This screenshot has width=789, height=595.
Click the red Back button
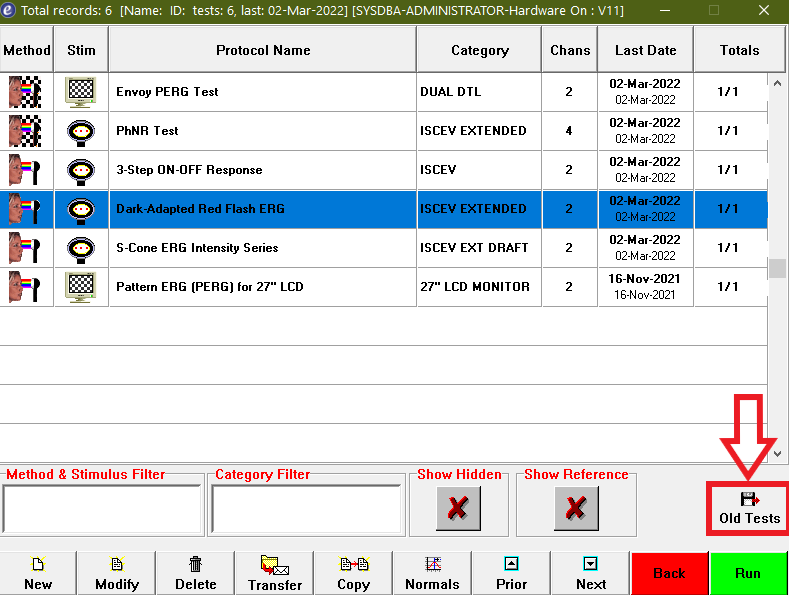[x=669, y=573]
